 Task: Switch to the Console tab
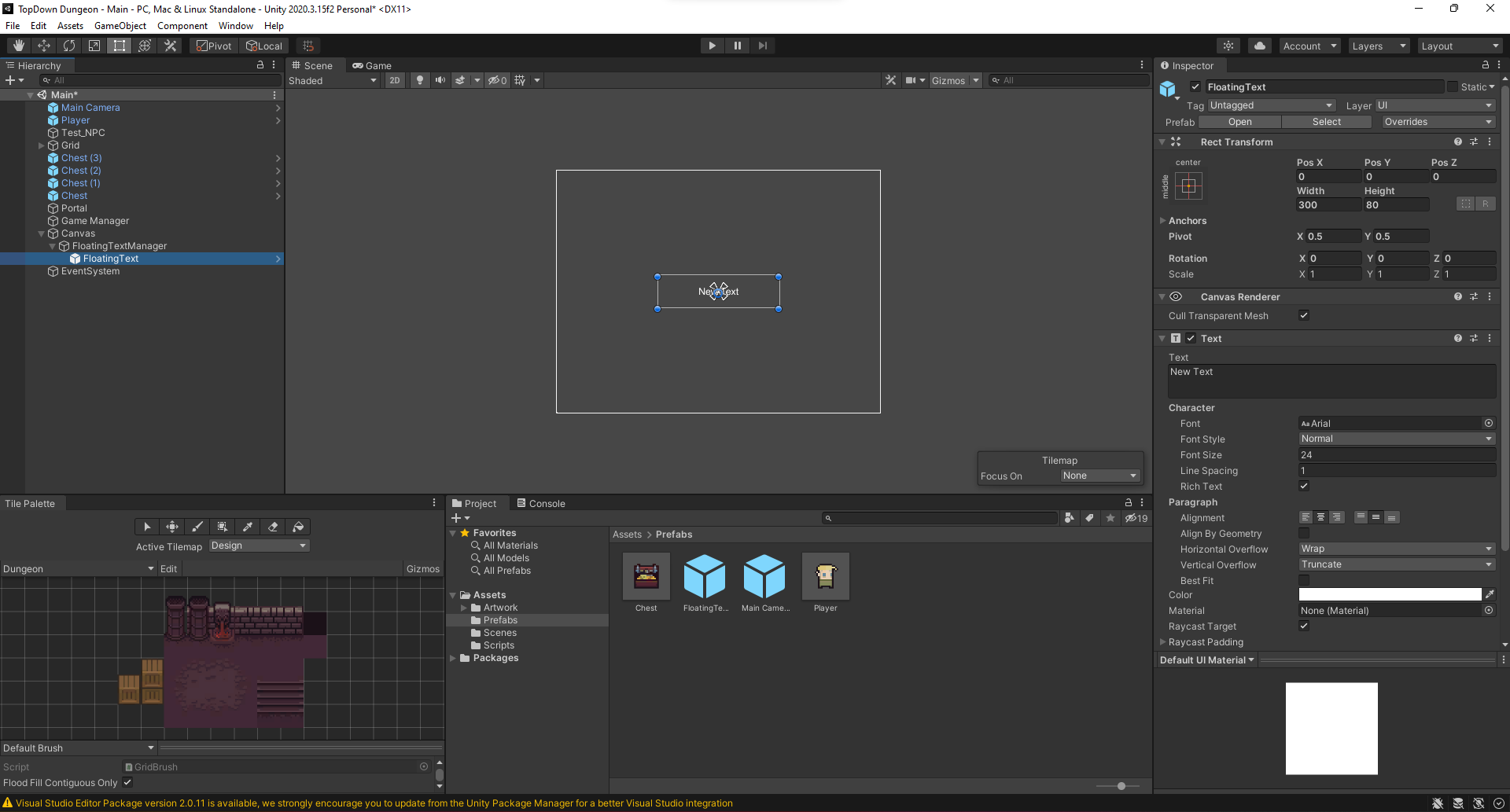[541, 503]
